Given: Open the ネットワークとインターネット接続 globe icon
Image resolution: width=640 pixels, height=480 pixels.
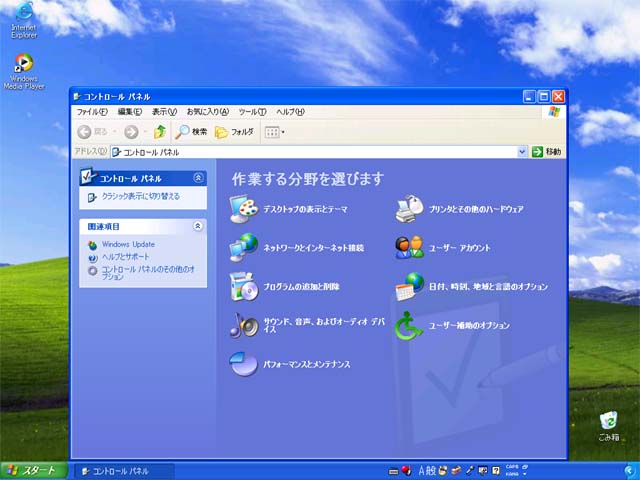Looking at the screenshot, I should coord(244,248).
